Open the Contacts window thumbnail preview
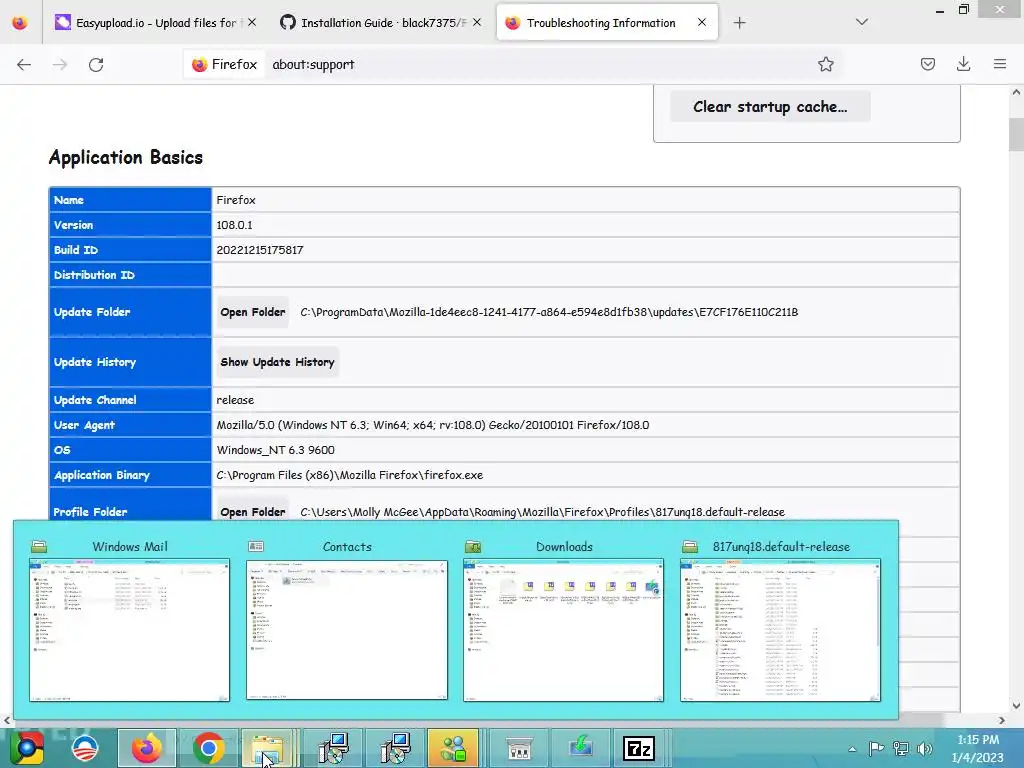Image resolution: width=1024 pixels, height=768 pixels. [x=347, y=630]
